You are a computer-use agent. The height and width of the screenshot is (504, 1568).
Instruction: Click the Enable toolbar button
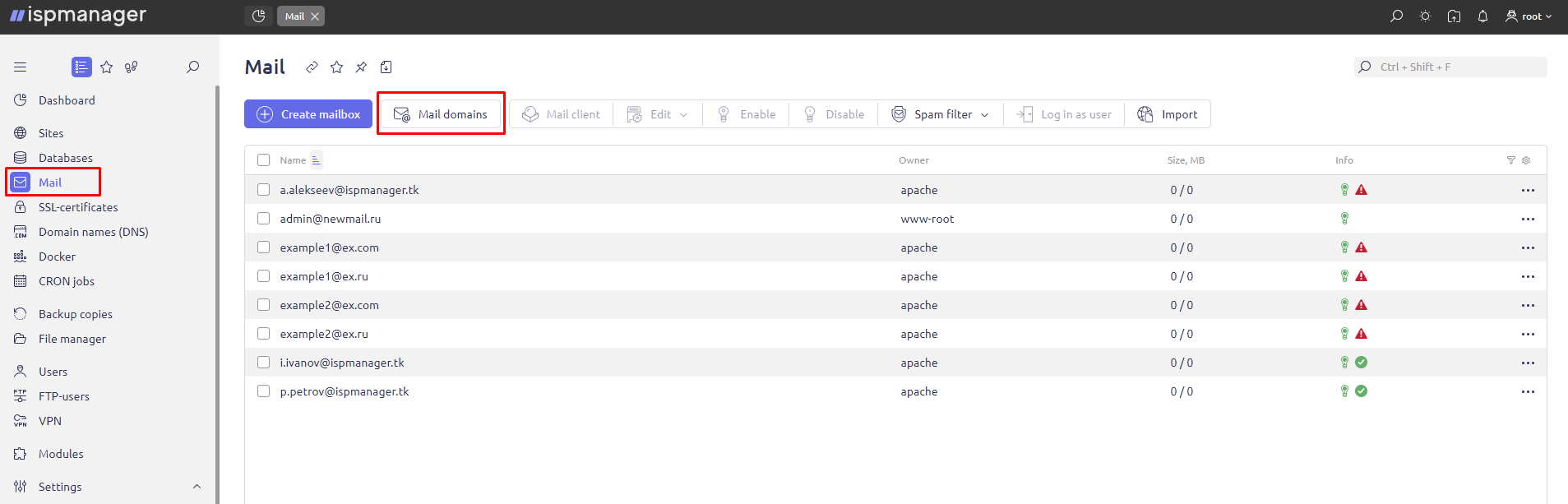point(746,114)
